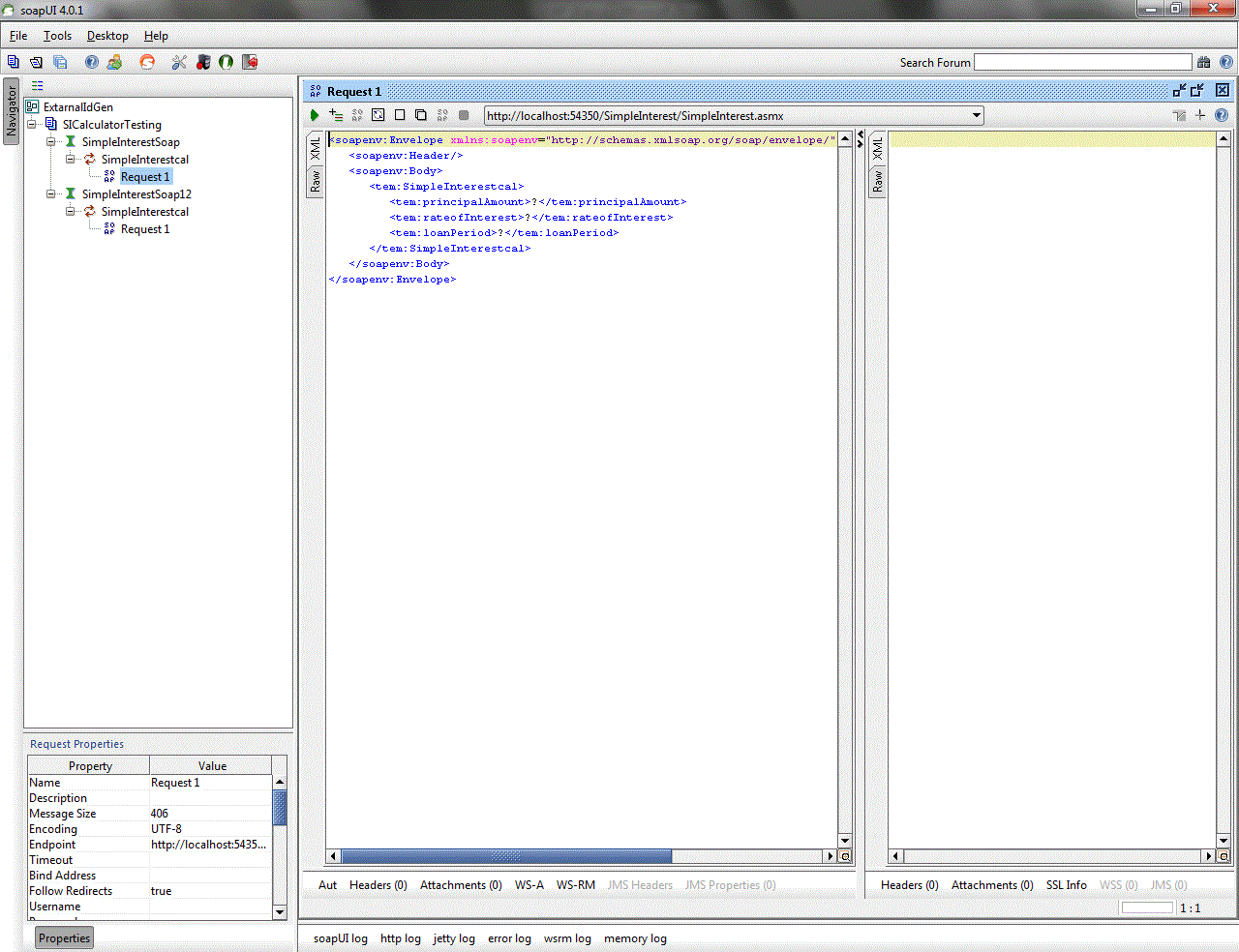Click the Request Properties table scrollbar thumb
Image resolution: width=1239 pixels, height=952 pixels.
point(280,808)
